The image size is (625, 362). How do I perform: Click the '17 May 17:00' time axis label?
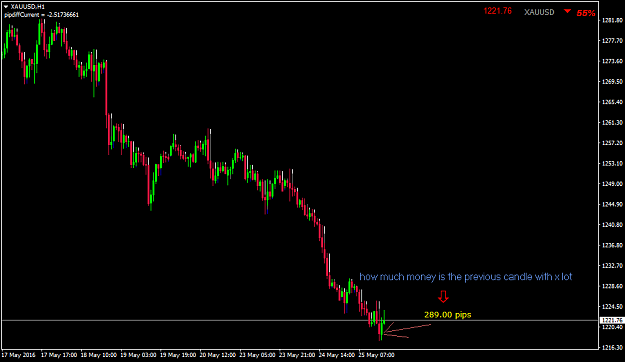(59, 355)
